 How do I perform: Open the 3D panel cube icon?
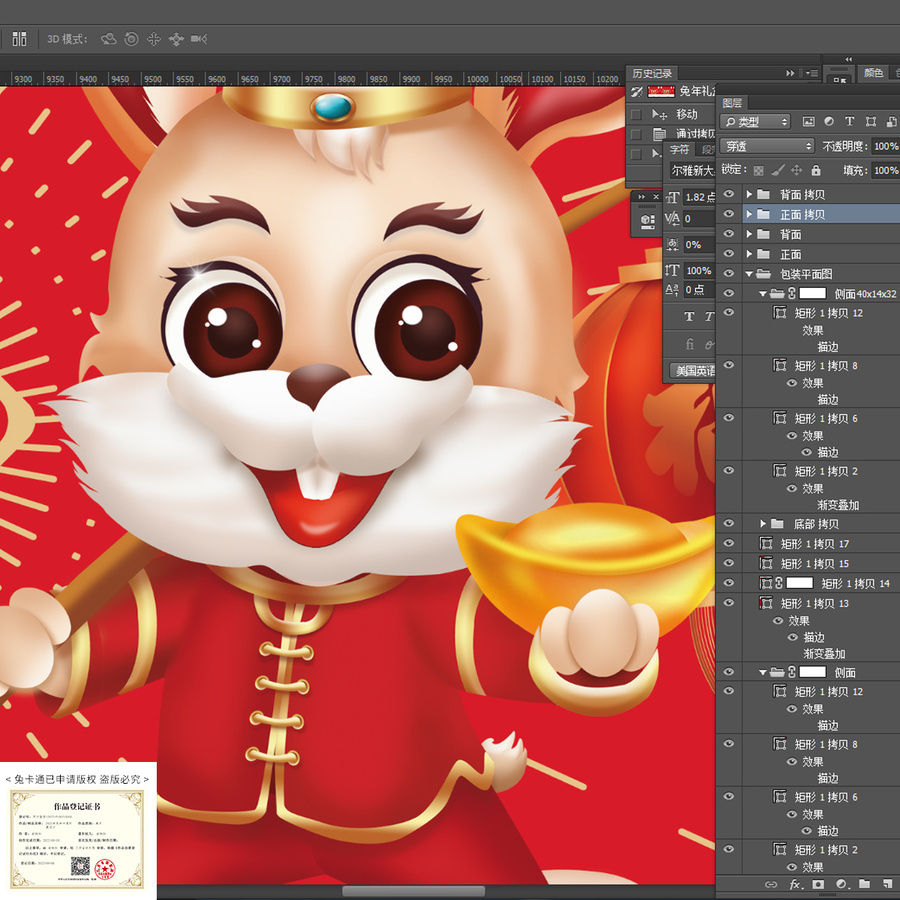click(x=647, y=220)
